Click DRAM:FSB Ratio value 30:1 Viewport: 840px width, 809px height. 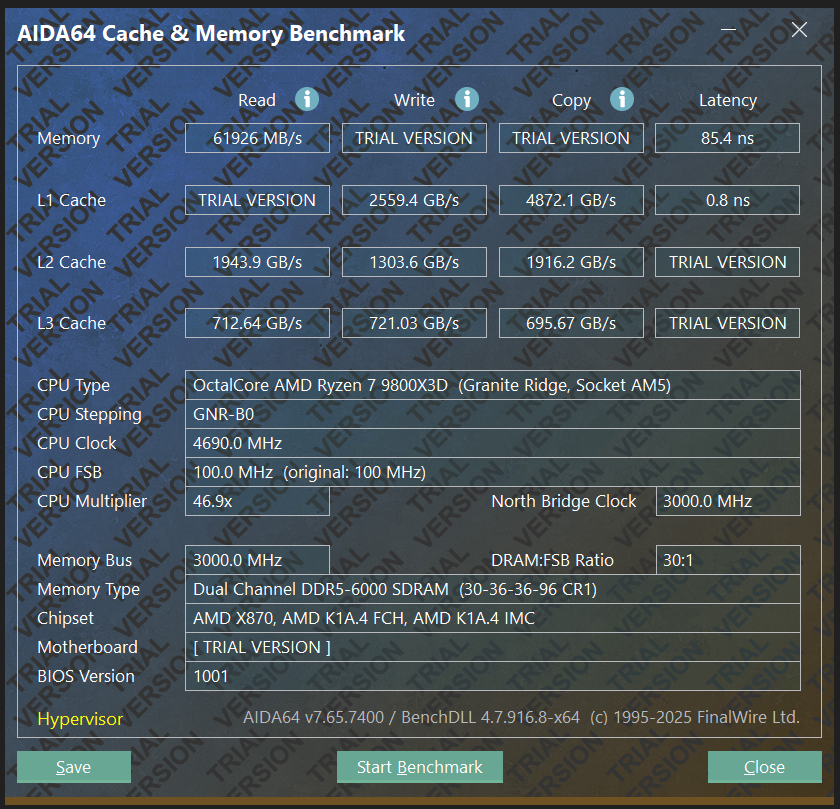click(x=728, y=560)
